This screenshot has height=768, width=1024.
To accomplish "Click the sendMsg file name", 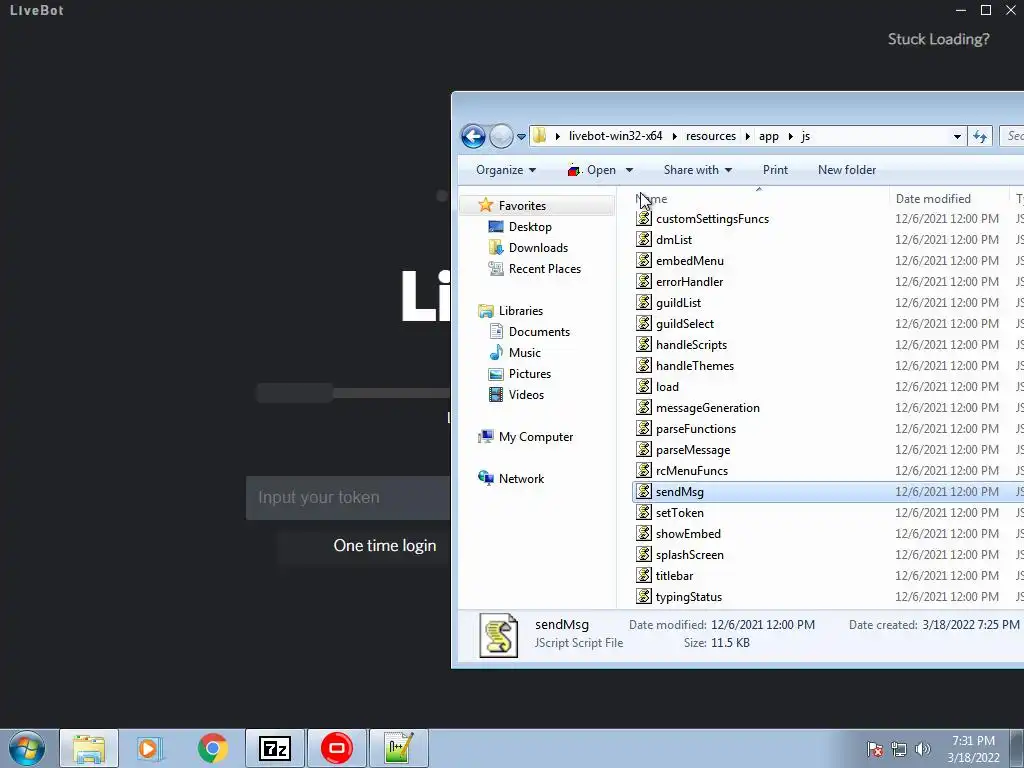I will [x=680, y=492].
